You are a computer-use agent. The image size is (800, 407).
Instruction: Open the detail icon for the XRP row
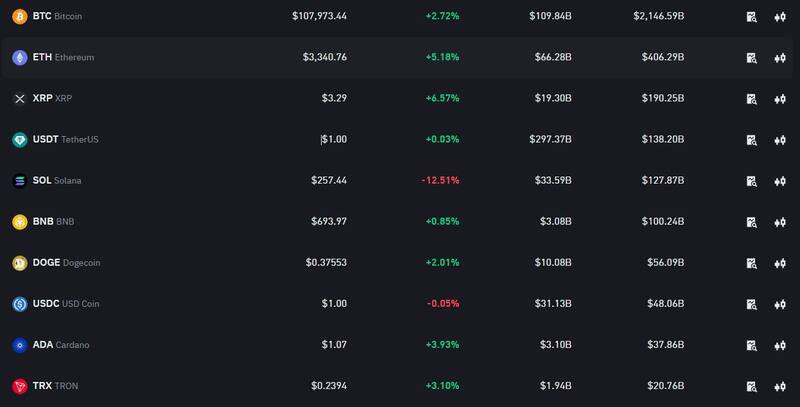click(x=751, y=99)
